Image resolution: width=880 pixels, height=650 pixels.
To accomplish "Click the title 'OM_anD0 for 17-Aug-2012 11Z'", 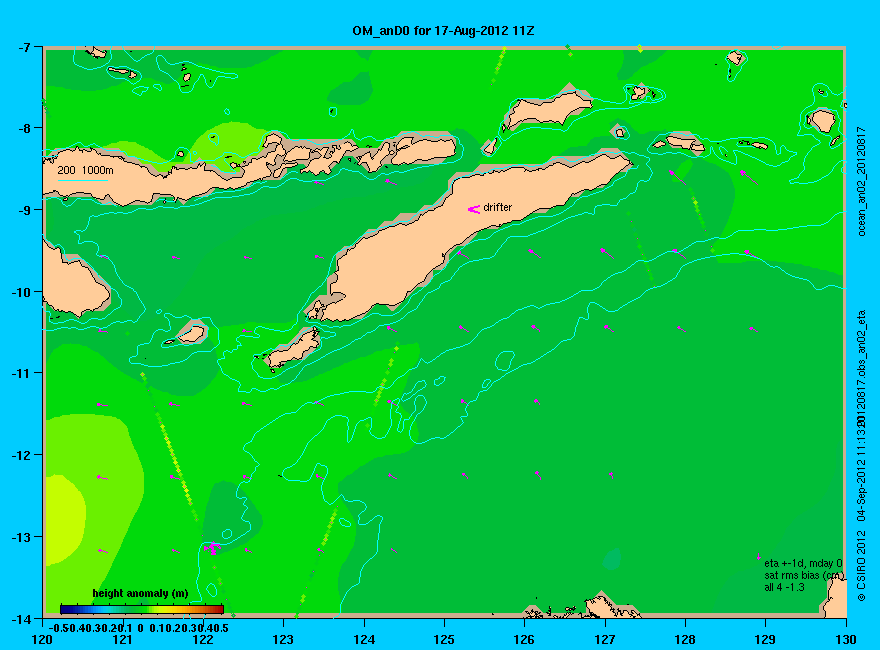I will tap(443, 31).
